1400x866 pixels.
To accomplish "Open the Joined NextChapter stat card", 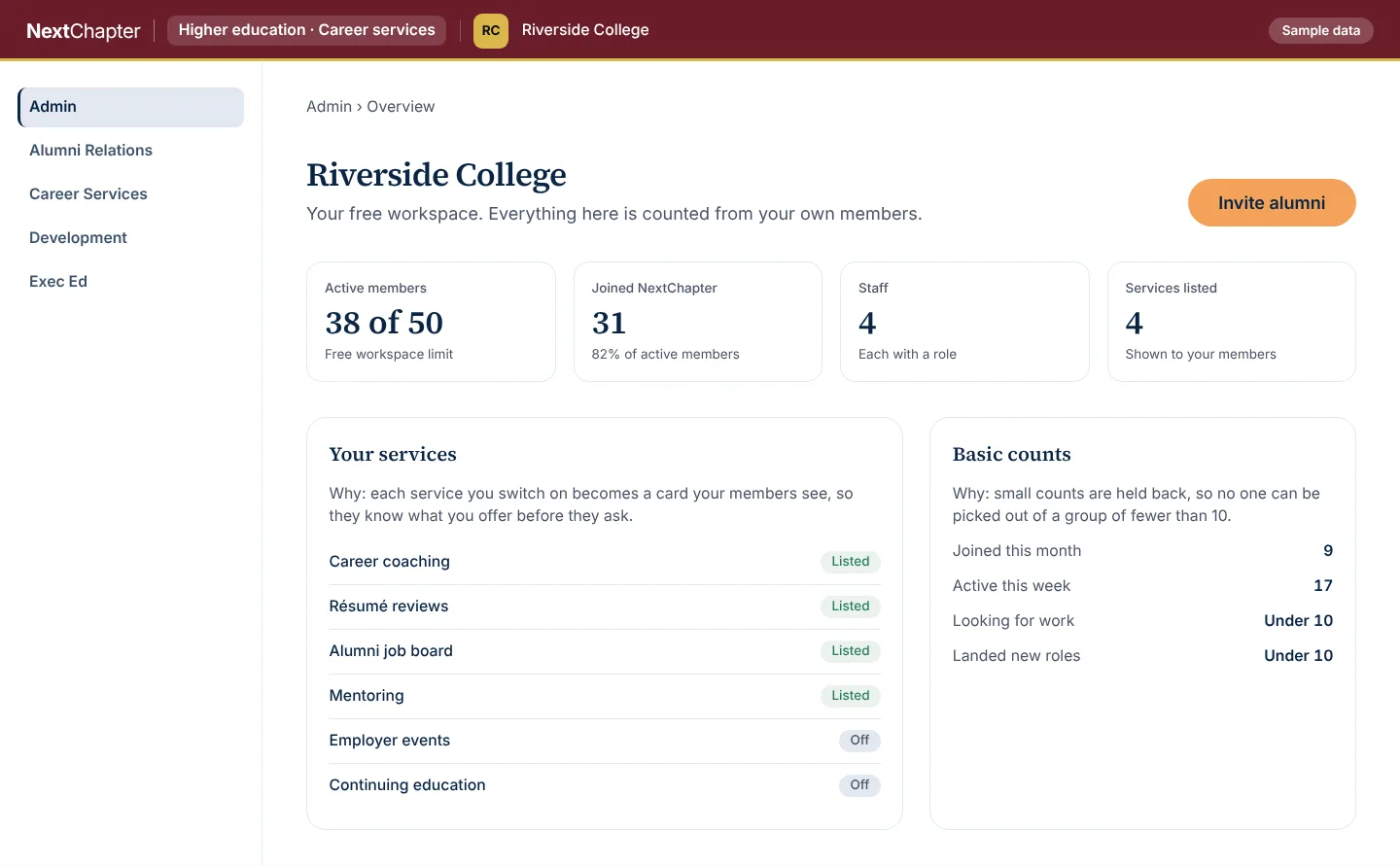I will coord(698,322).
